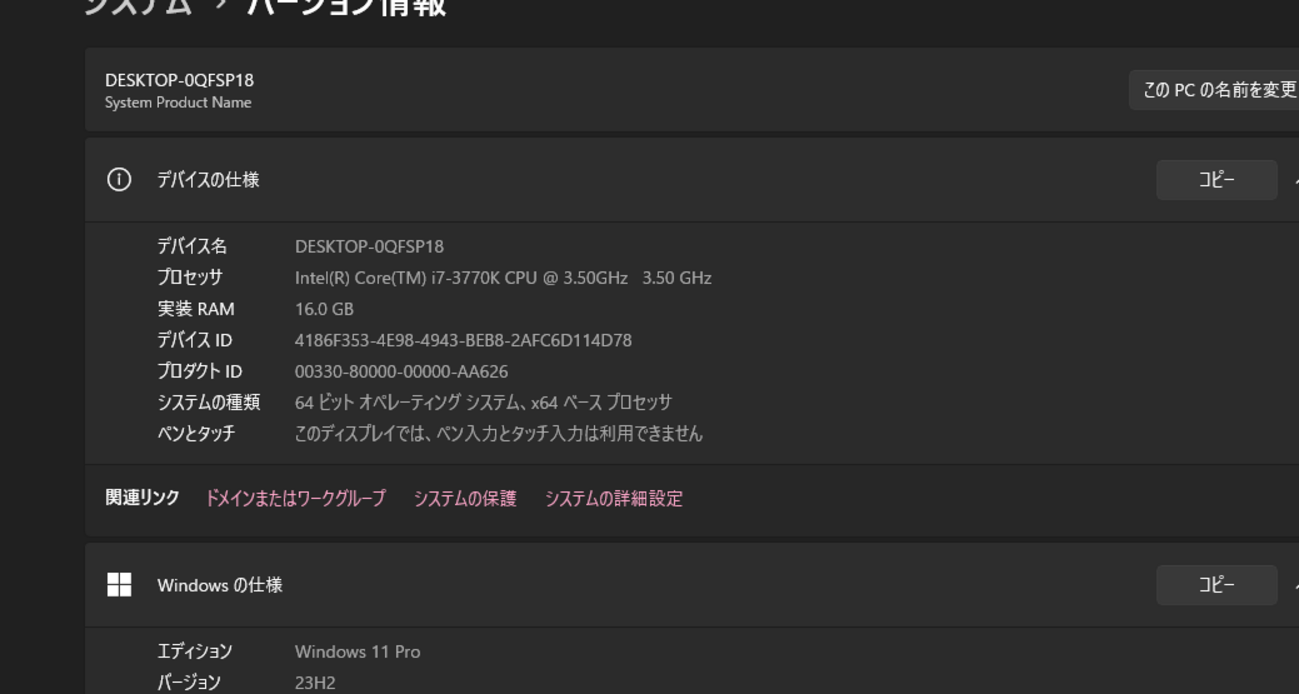Viewport: 1299px width, 694px height.
Task: Select the version value 23H2
Action: point(315,683)
